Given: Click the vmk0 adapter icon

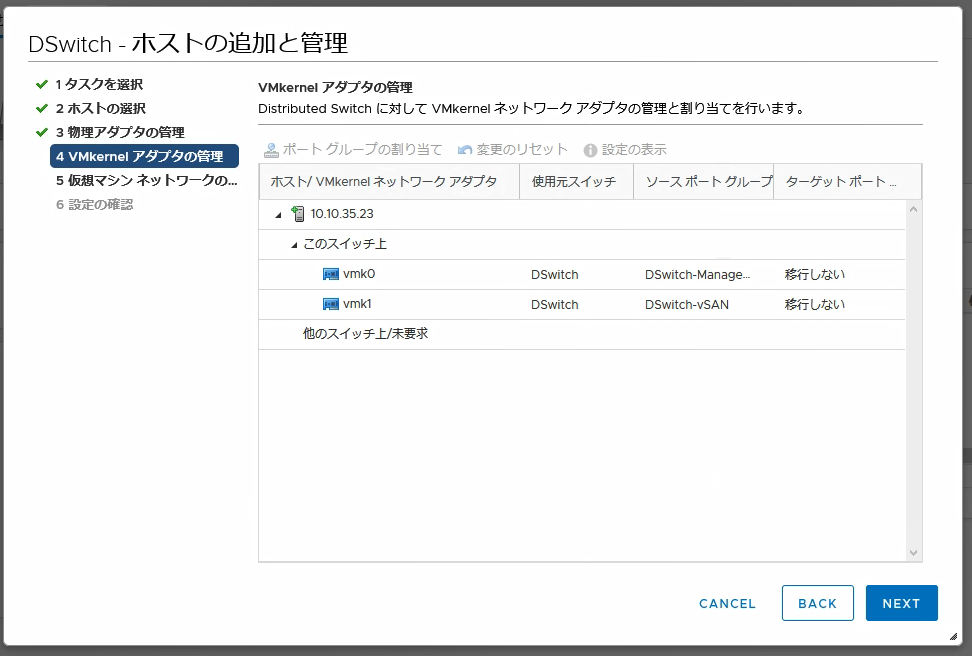Looking at the screenshot, I should point(331,274).
